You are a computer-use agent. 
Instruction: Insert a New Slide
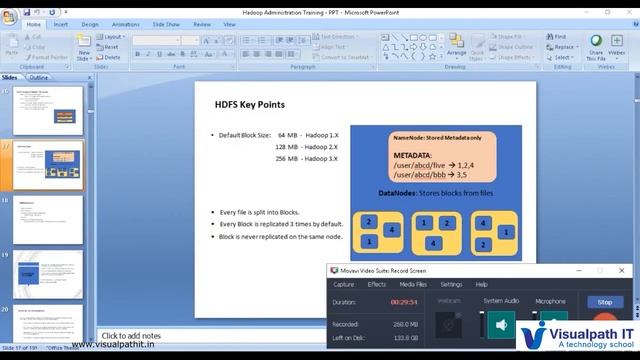tap(84, 47)
